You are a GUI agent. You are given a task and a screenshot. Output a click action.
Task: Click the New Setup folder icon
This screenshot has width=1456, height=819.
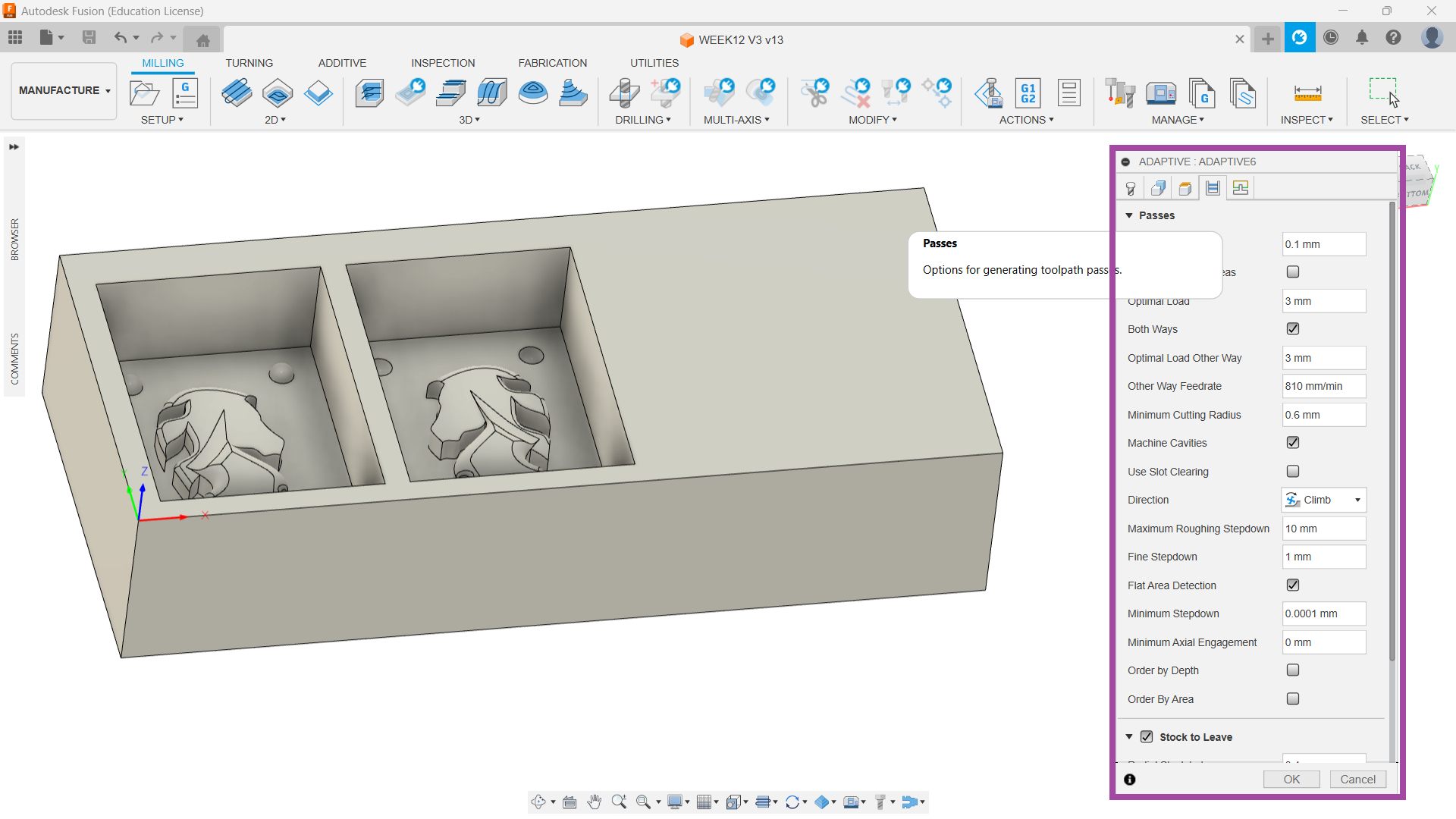(x=144, y=93)
